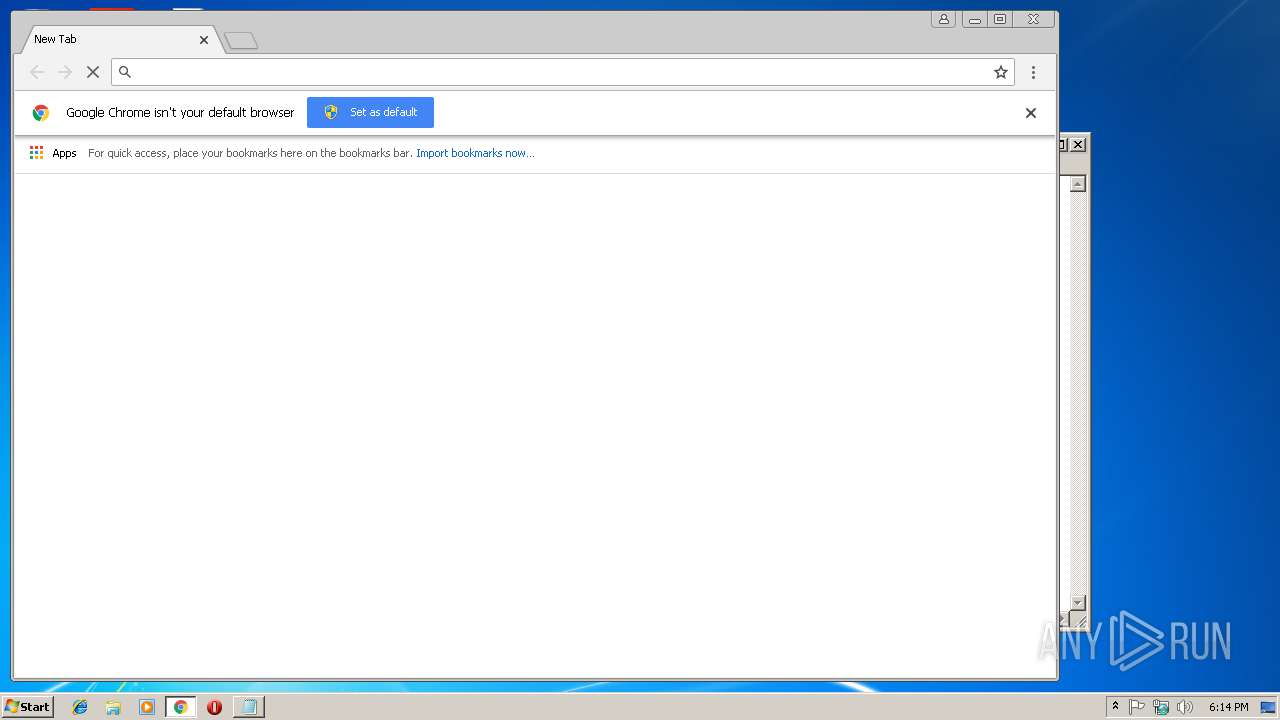Click the 6:14 PM clock
Image resolution: width=1280 pixels, height=720 pixels.
pyautogui.click(x=1228, y=707)
